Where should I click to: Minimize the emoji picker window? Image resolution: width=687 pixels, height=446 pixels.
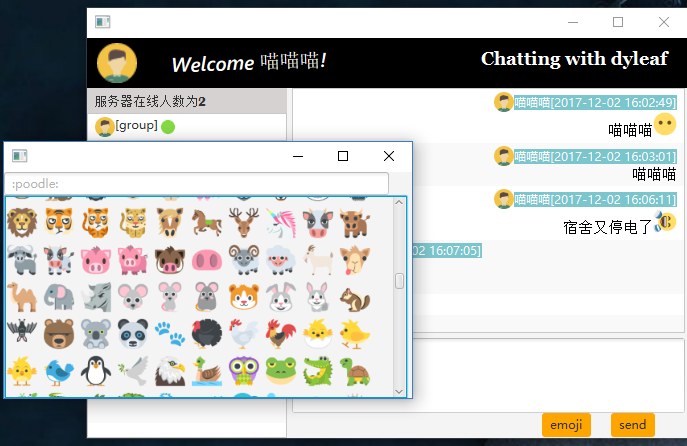(x=298, y=156)
